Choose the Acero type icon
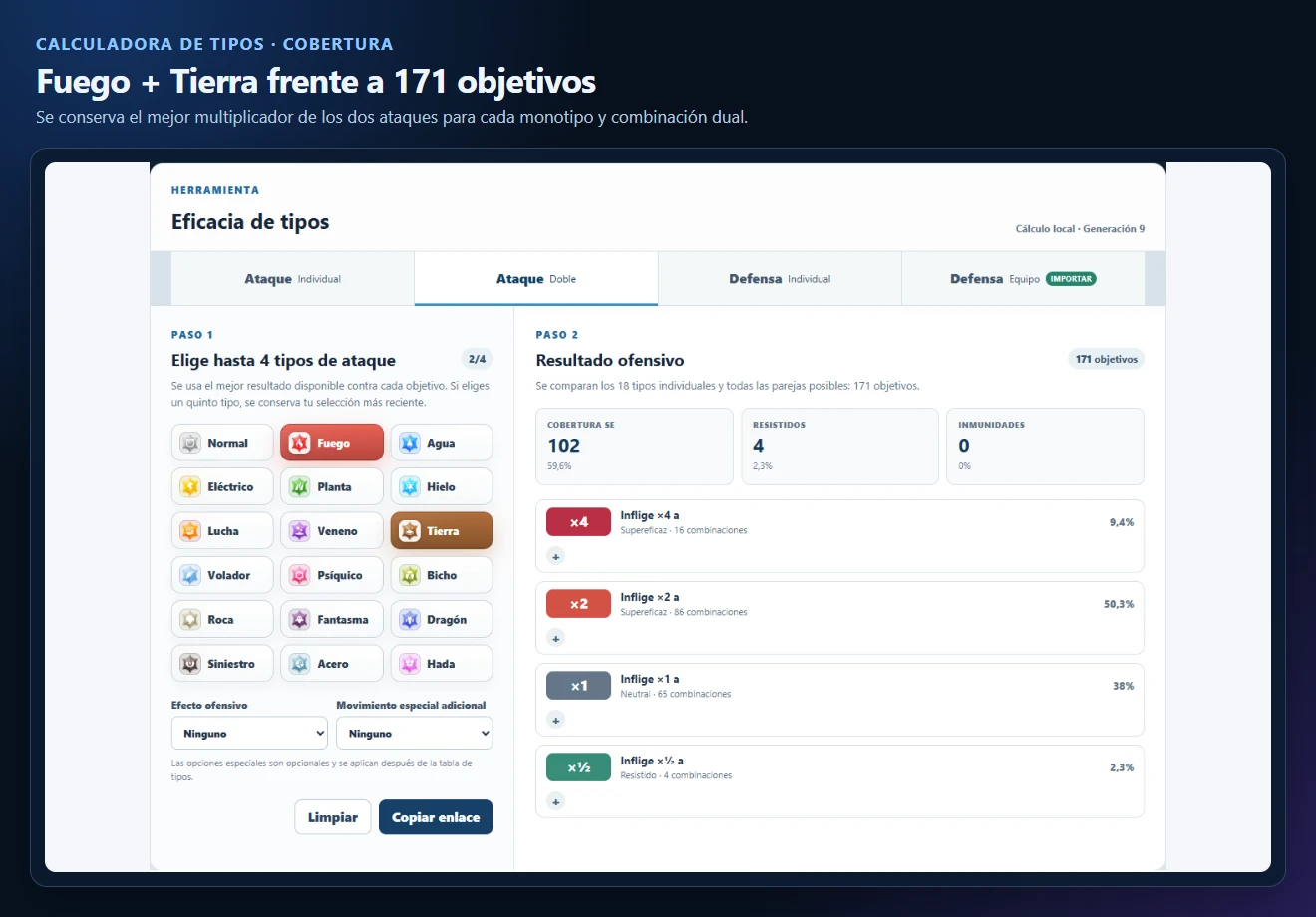Screen dimensions: 1316x917 (300, 664)
